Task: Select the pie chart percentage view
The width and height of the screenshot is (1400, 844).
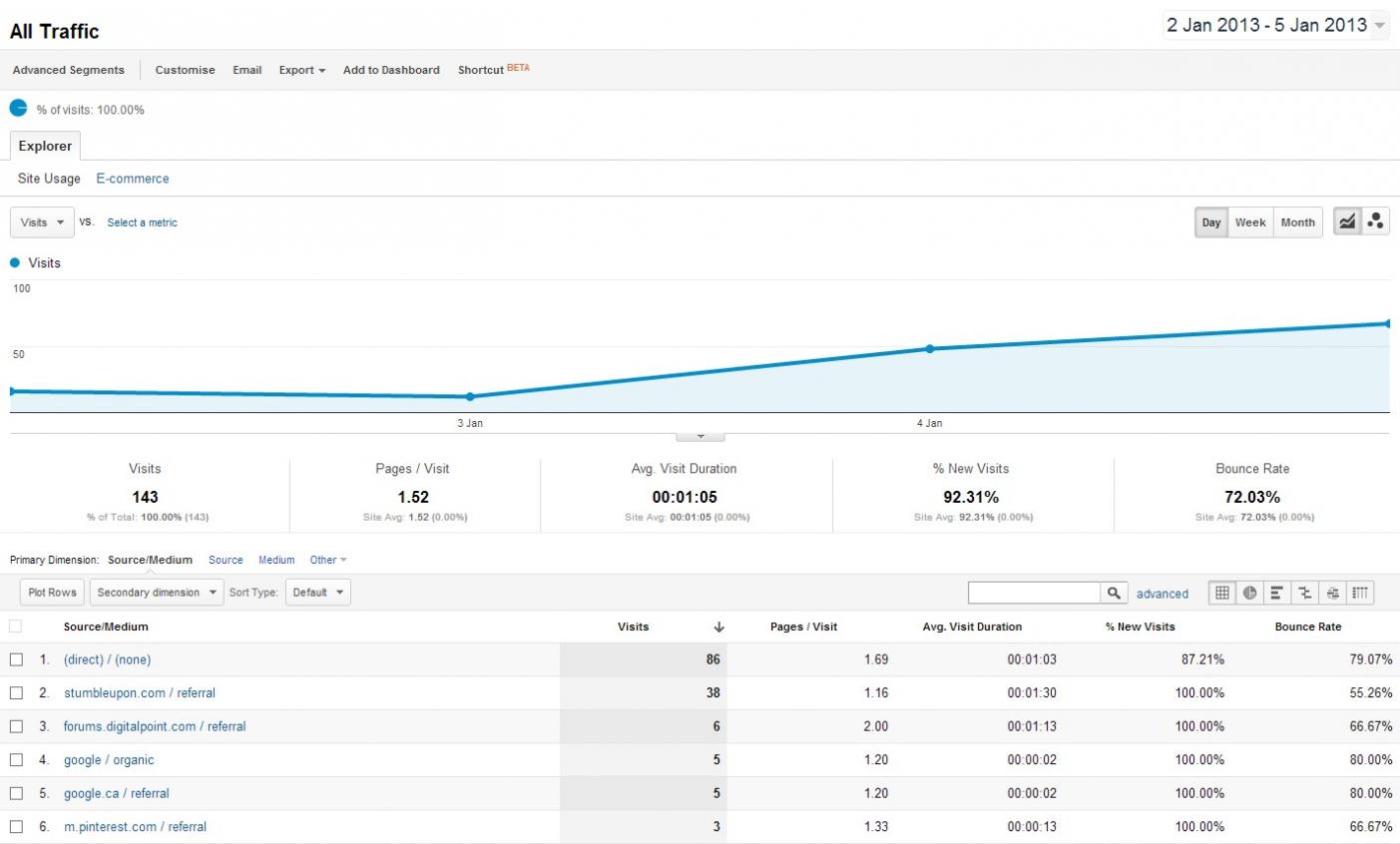Action: point(1249,593)
